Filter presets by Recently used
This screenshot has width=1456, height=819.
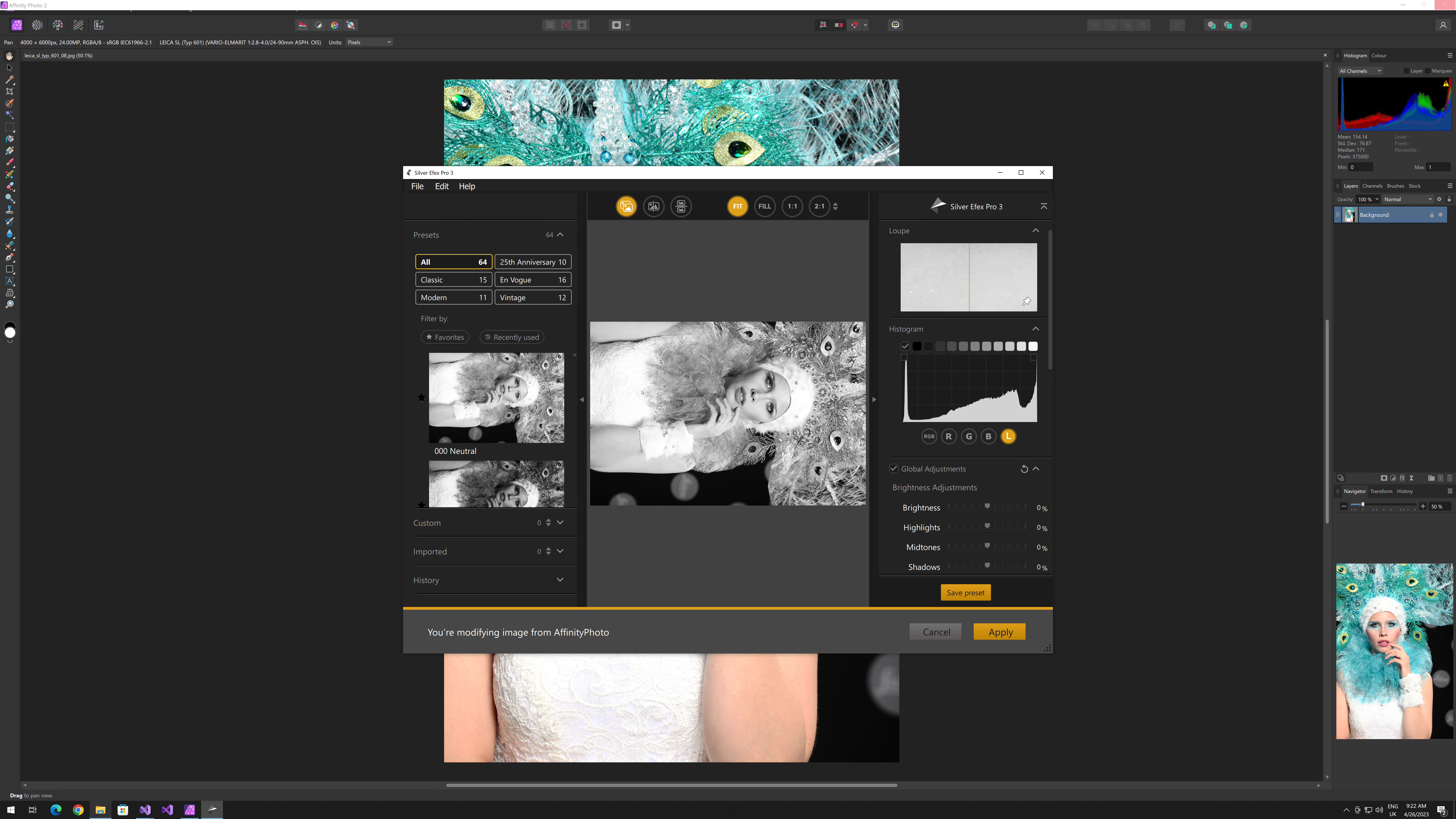click(x=512, y=337)
